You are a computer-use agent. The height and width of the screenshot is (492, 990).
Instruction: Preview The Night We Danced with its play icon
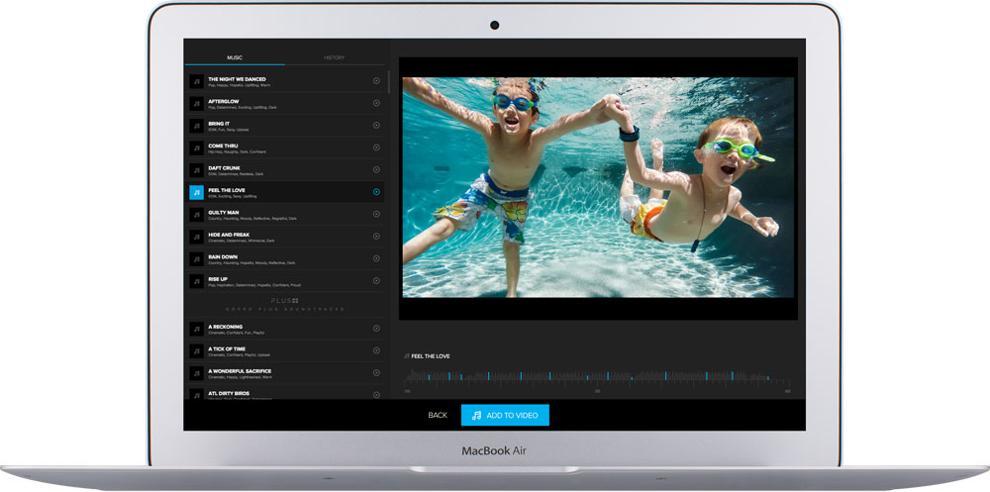376,81
